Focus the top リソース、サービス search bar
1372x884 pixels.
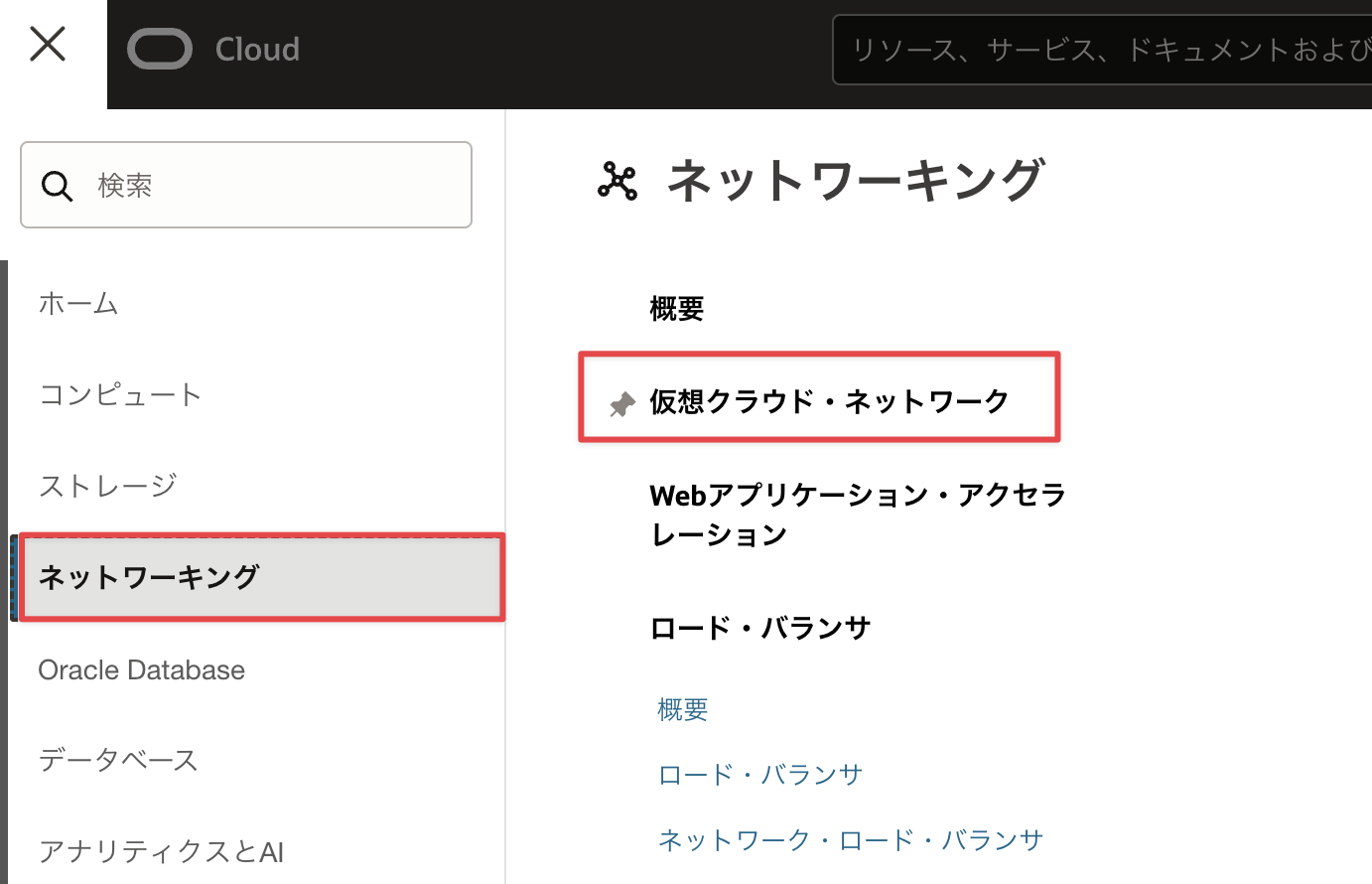coord(1102,50)
